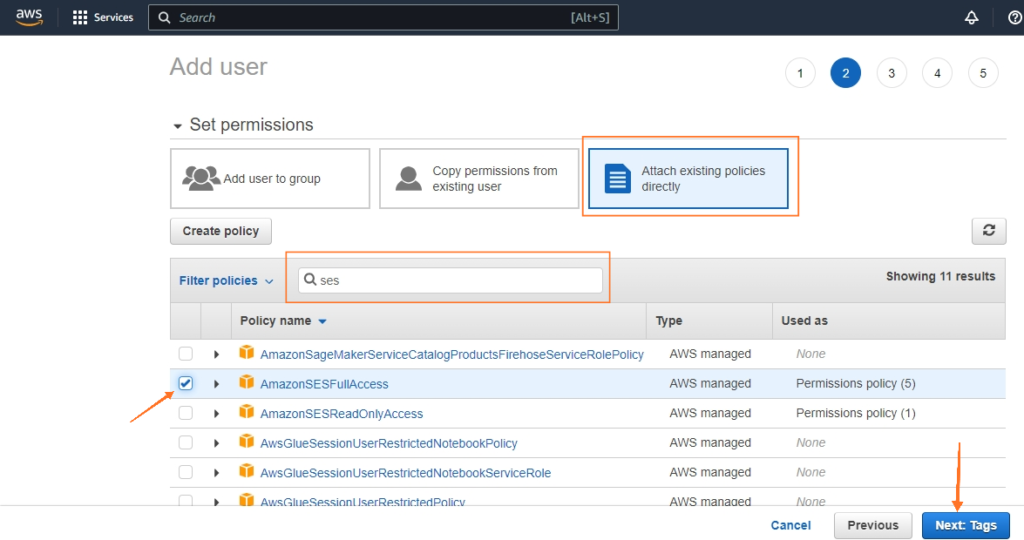
Task: Open the AwsGlueSessionUserRestrictedNotebookPolicy link
Action: pos(389,443)
